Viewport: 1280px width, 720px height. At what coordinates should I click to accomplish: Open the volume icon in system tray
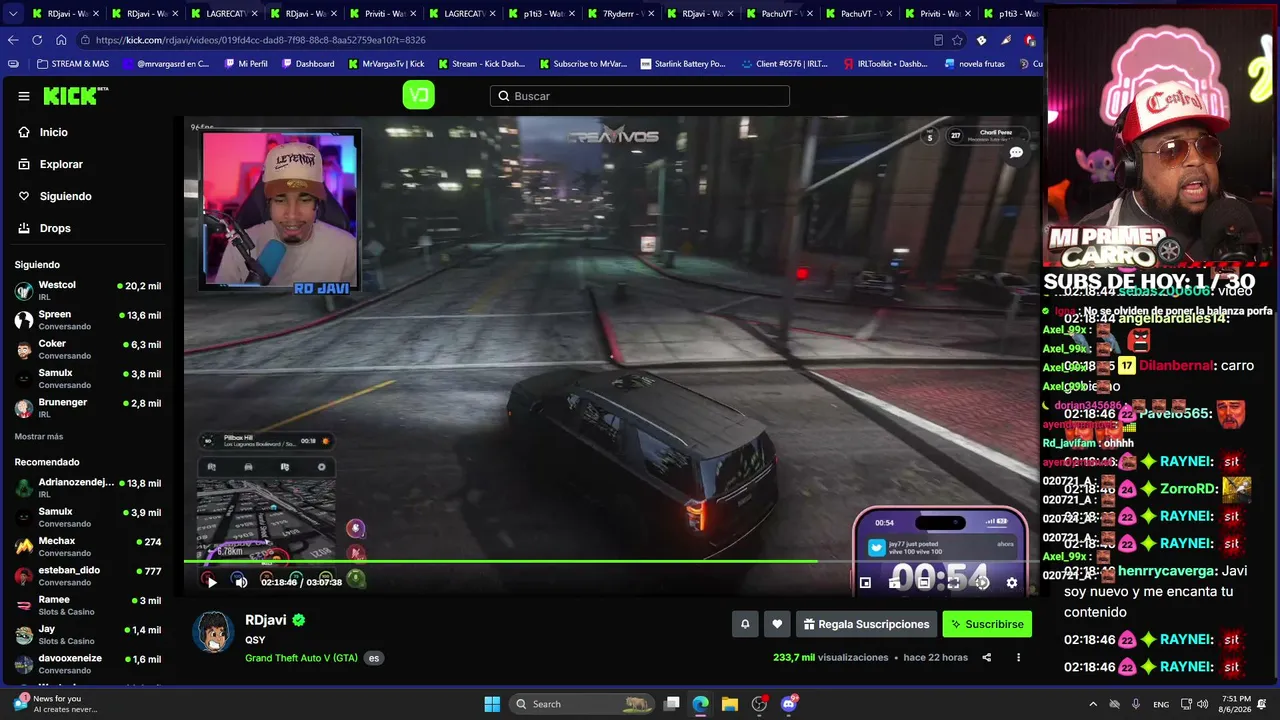click(x=1202, y=704)
